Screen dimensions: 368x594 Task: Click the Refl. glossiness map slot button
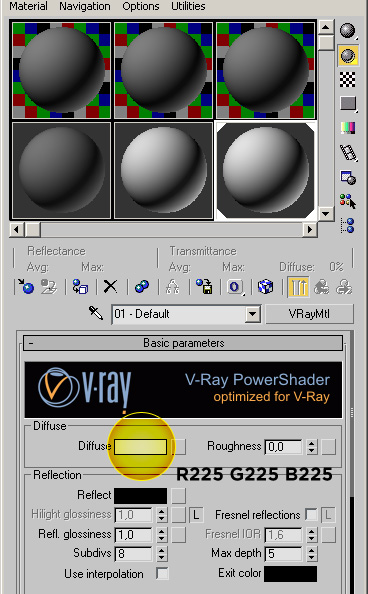point(179,535)
